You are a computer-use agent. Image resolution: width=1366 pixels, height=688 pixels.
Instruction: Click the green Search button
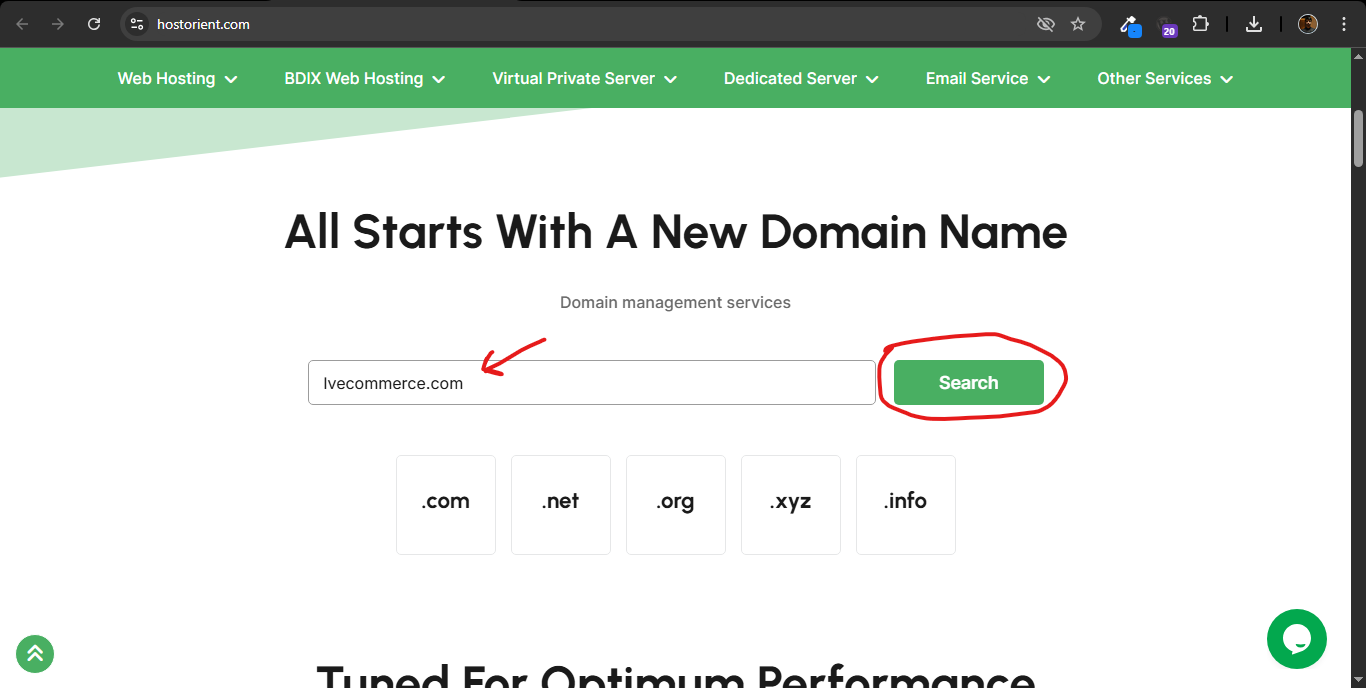coord(968,383)
